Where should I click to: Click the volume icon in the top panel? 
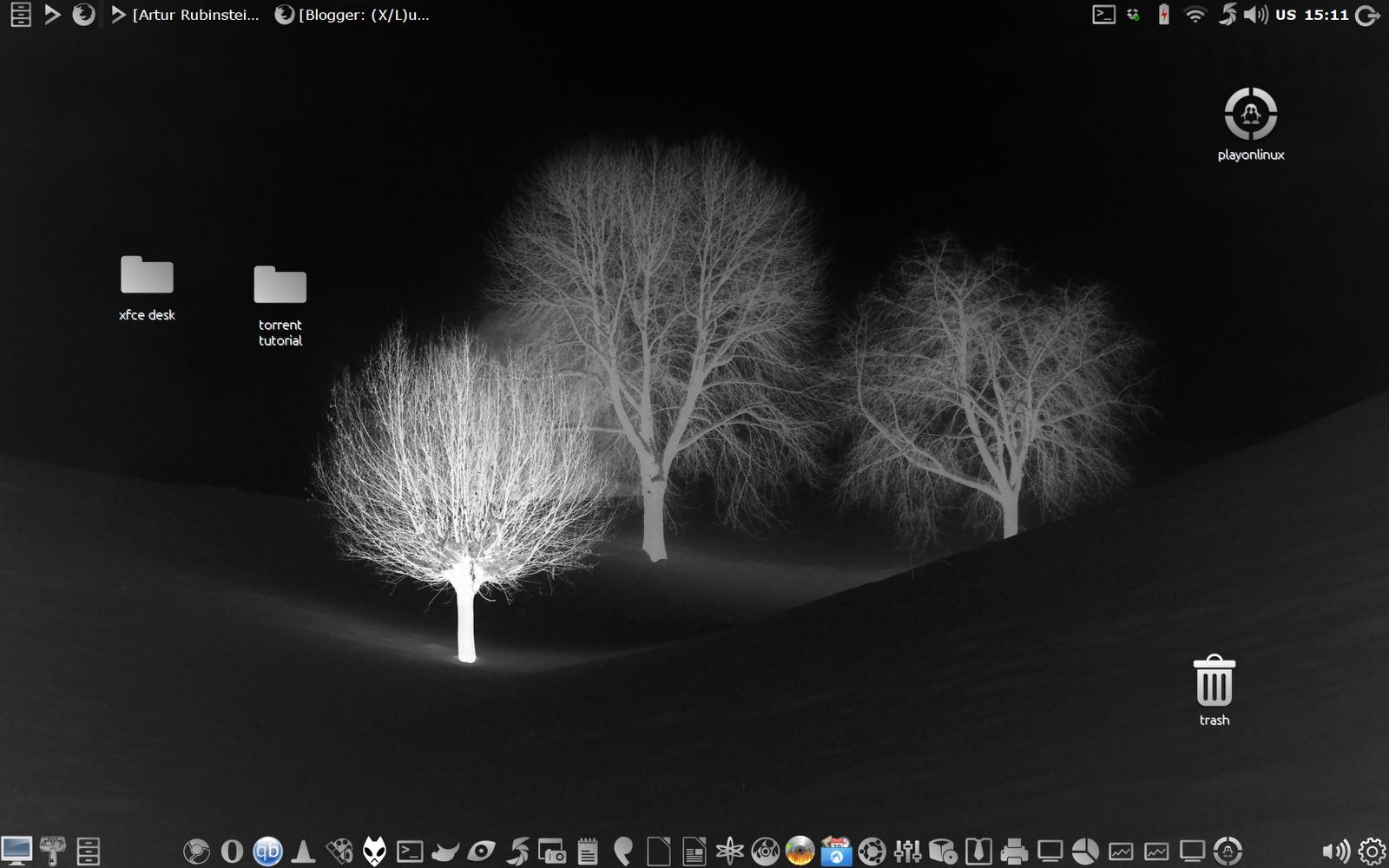(1255, 15)
